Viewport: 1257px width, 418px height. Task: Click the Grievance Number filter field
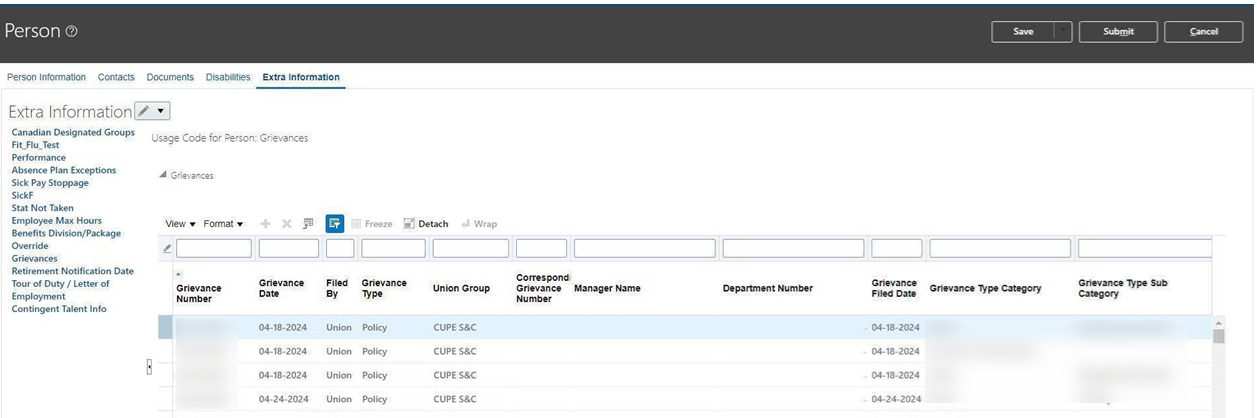214,248
